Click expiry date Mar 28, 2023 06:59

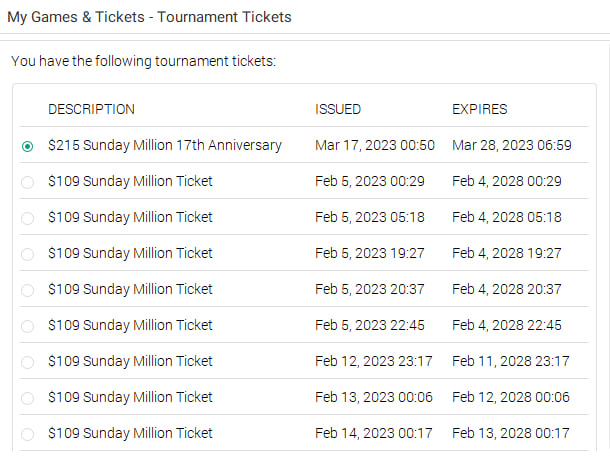tap(512, 145)
